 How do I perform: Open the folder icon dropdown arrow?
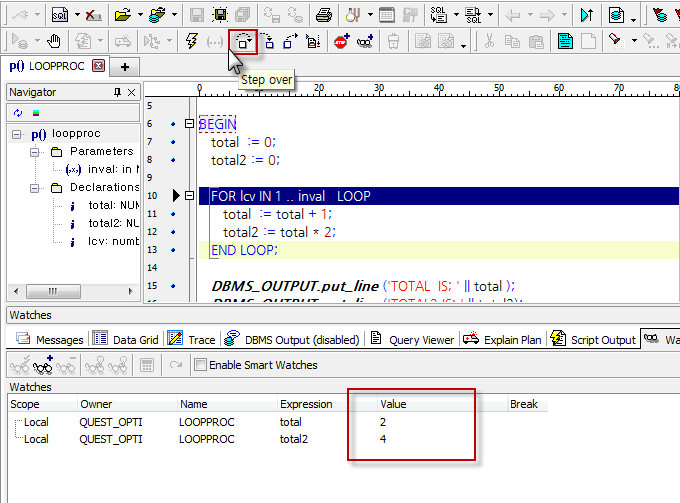(x=139, y=16)
